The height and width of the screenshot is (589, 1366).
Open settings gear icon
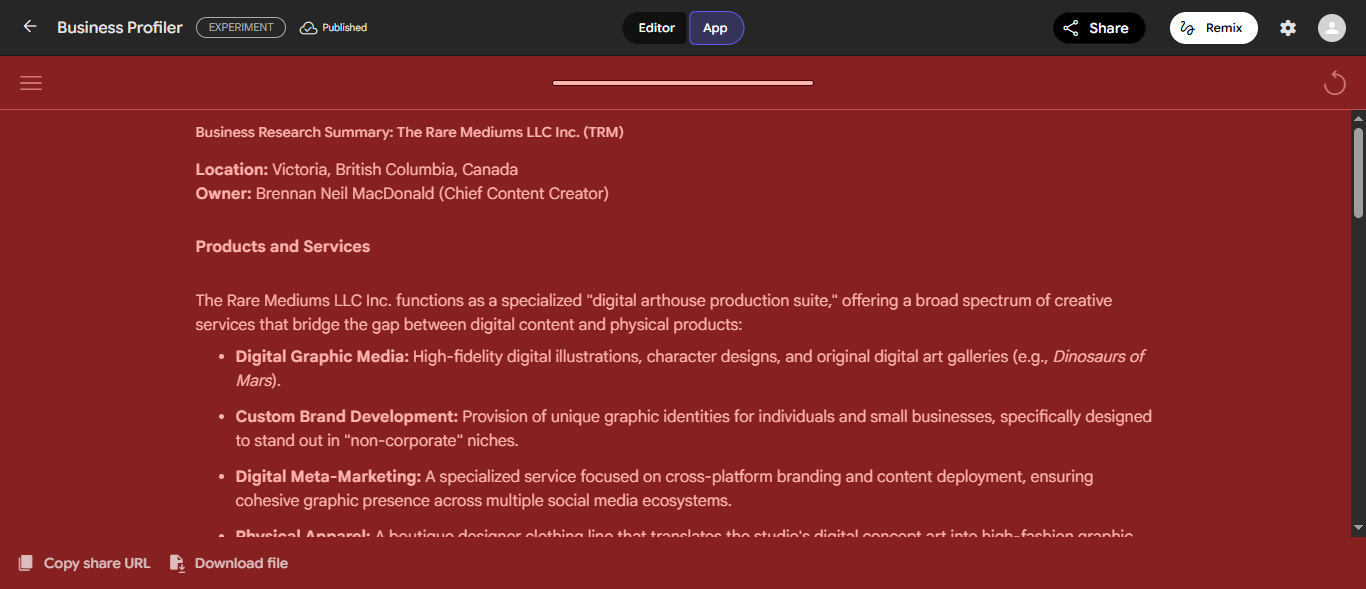(x=1288, y=28)
